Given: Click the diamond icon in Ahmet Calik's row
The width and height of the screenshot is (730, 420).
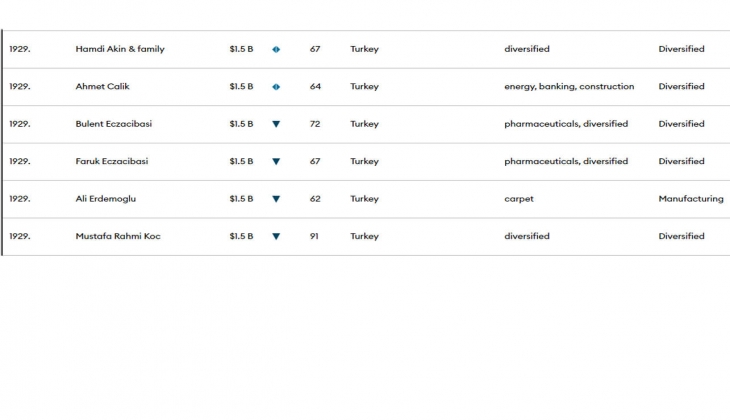Looking at the screenshot, I should (276, 87).
